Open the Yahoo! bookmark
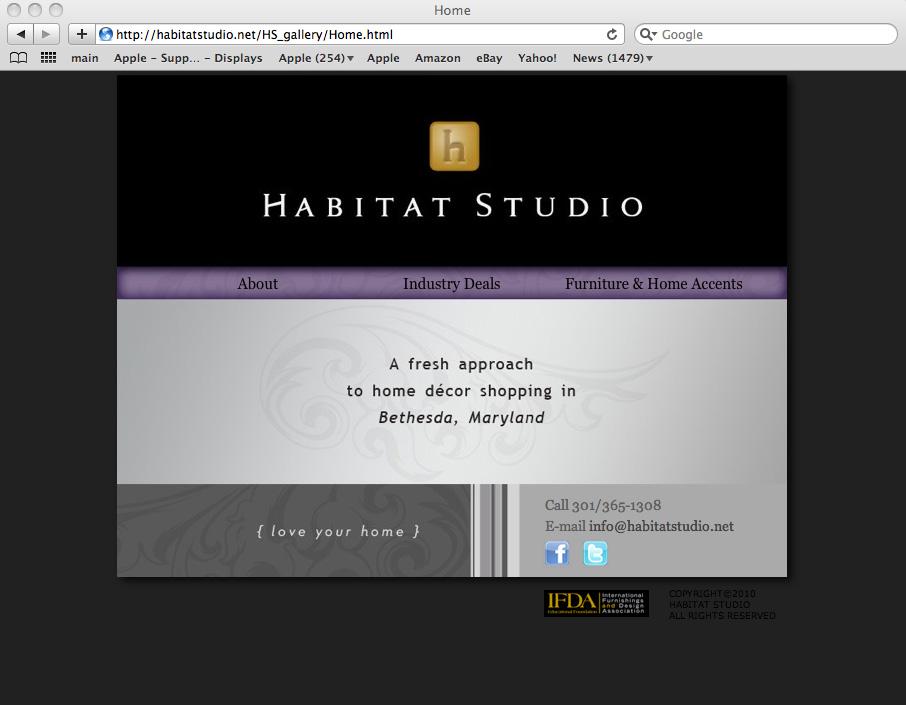 (x=537, y=58)
